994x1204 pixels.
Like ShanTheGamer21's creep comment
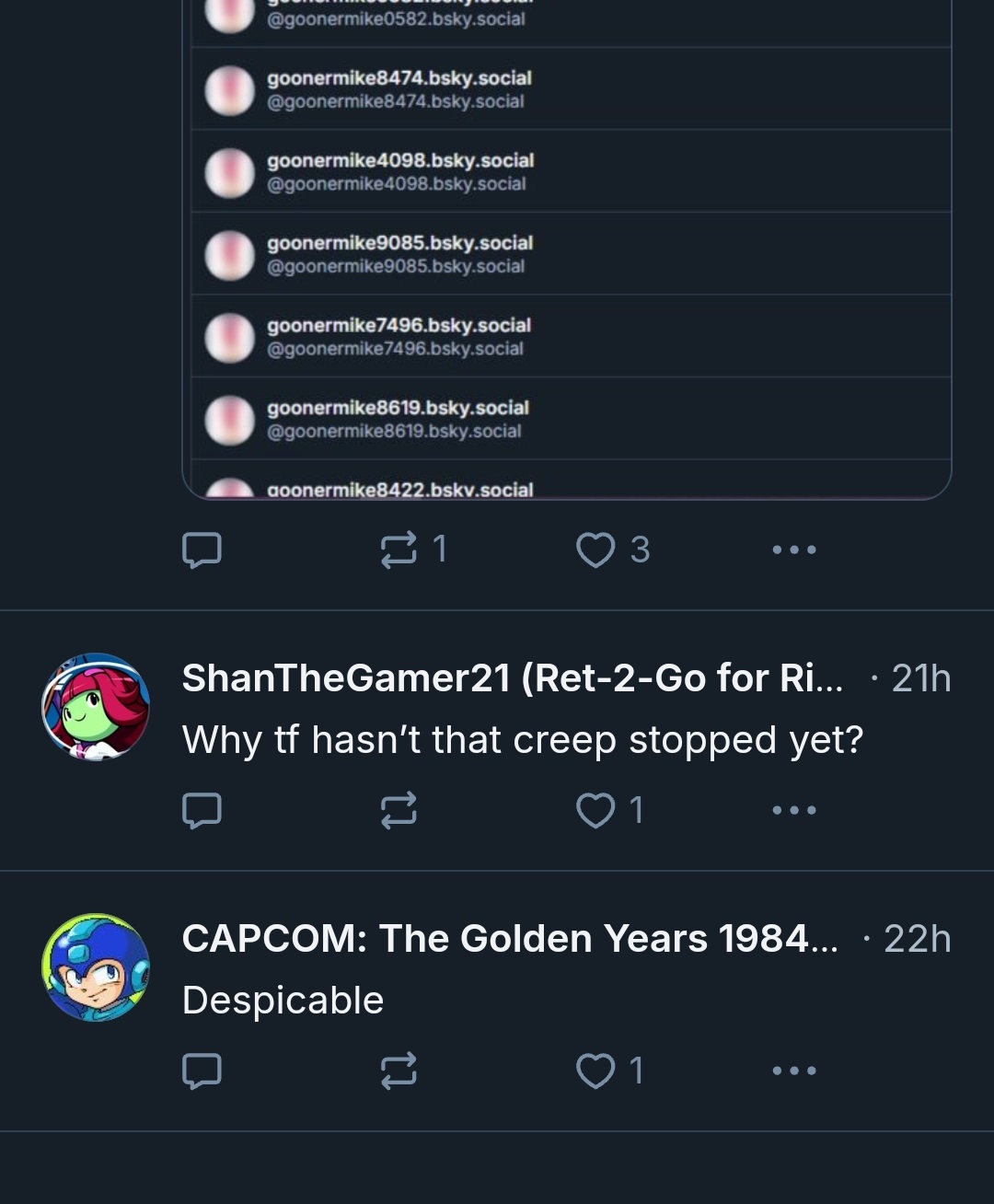coord(595,810)
